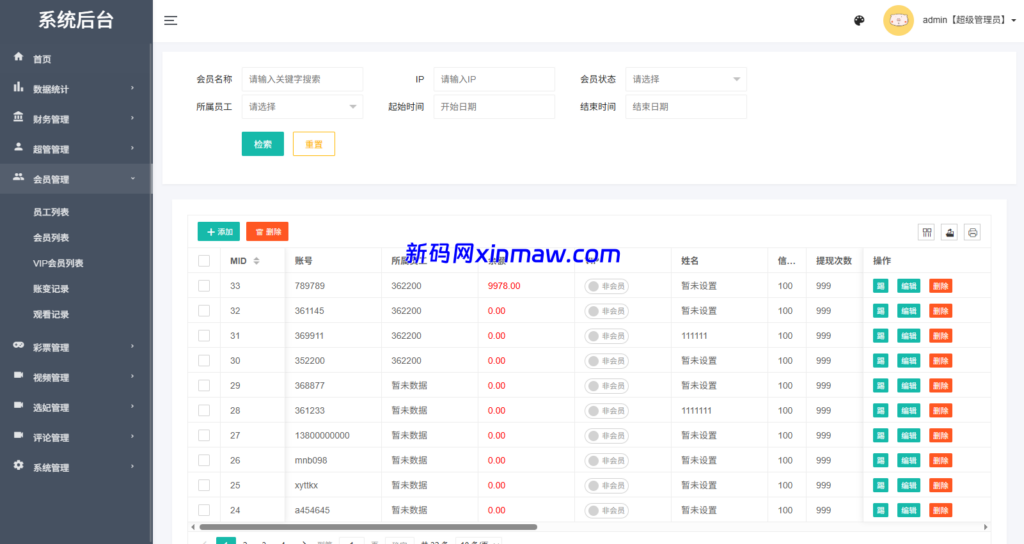Expand the 超管管理 sidebar menu
Image resolution: width=1024 pixels, height=544 pixels.
(x=76, y=149)
